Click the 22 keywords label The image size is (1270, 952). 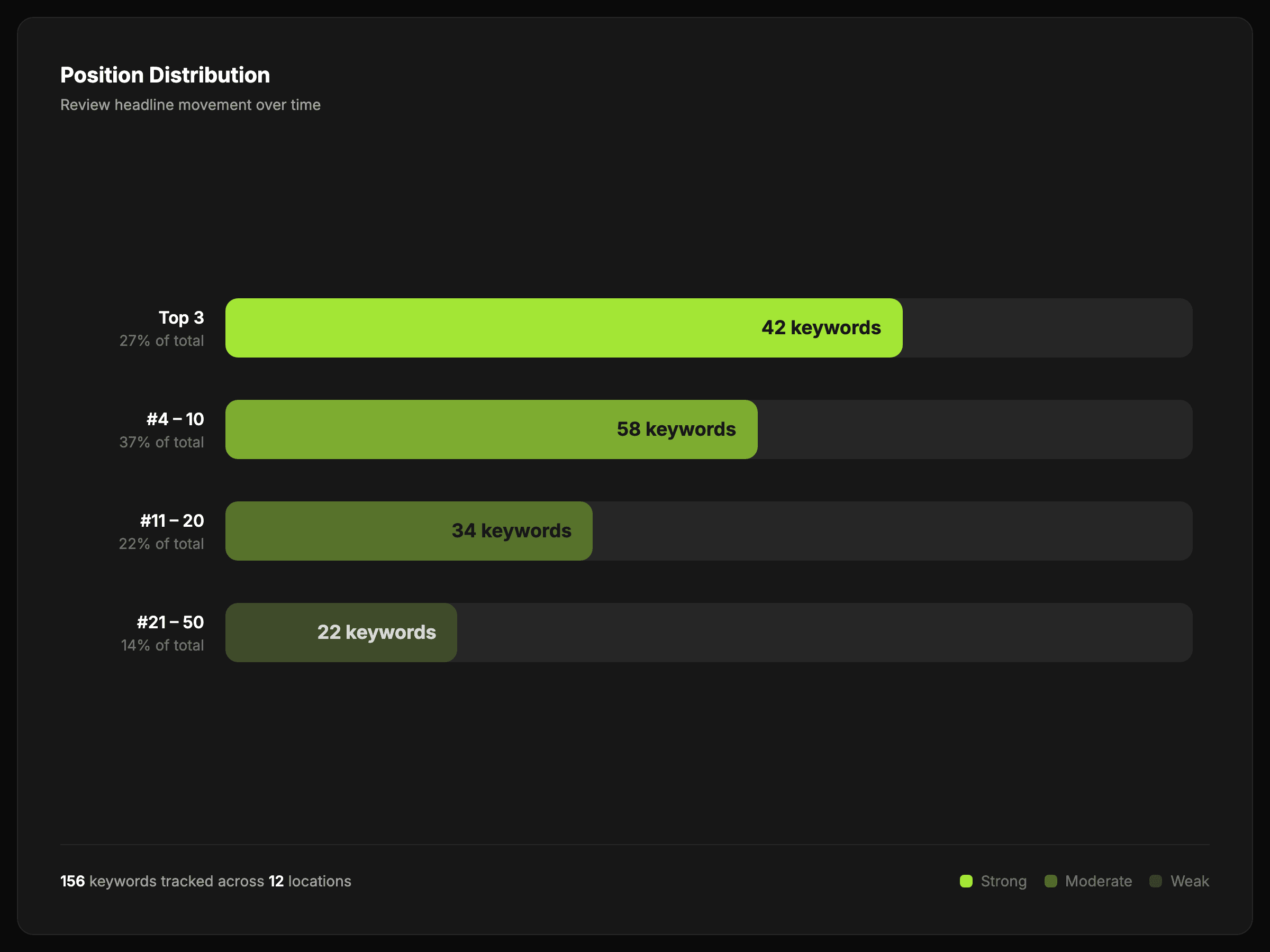(376, 633)
